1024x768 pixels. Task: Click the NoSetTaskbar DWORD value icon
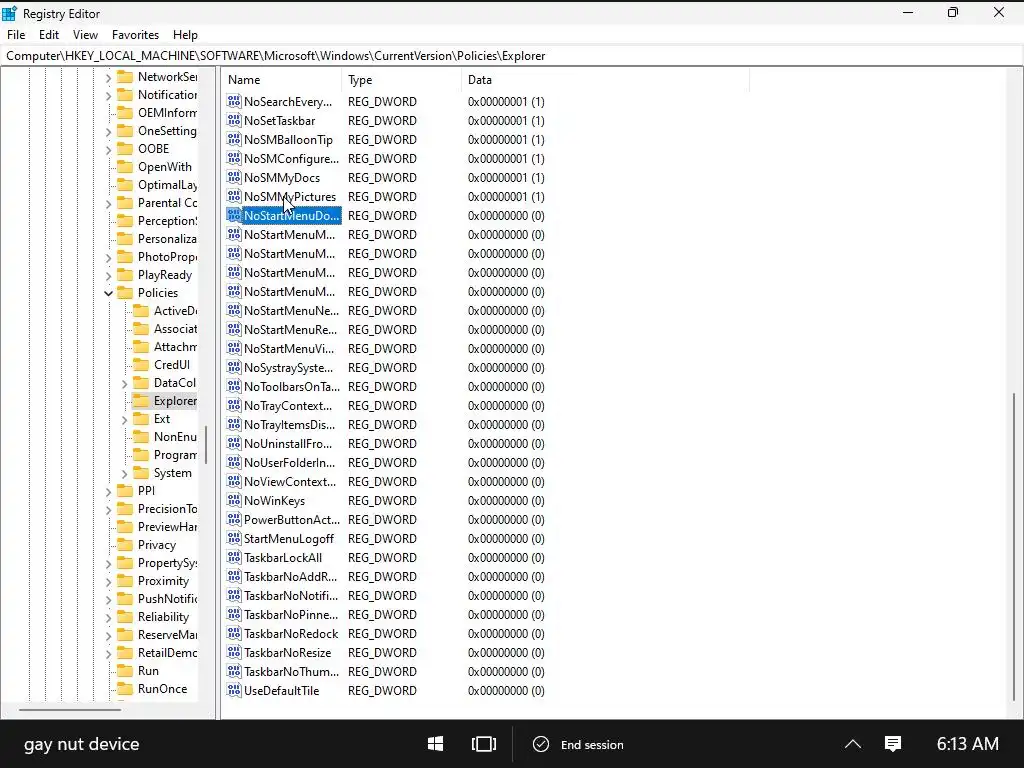pyautogui.click(x=234, y=120)
